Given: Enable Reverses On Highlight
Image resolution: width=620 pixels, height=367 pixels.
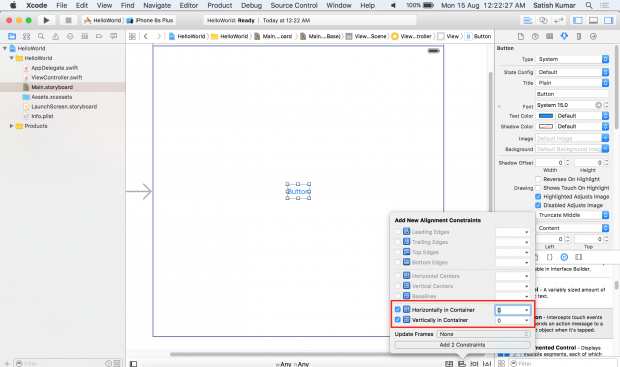Looking at the screenshot, I should 538,179.
